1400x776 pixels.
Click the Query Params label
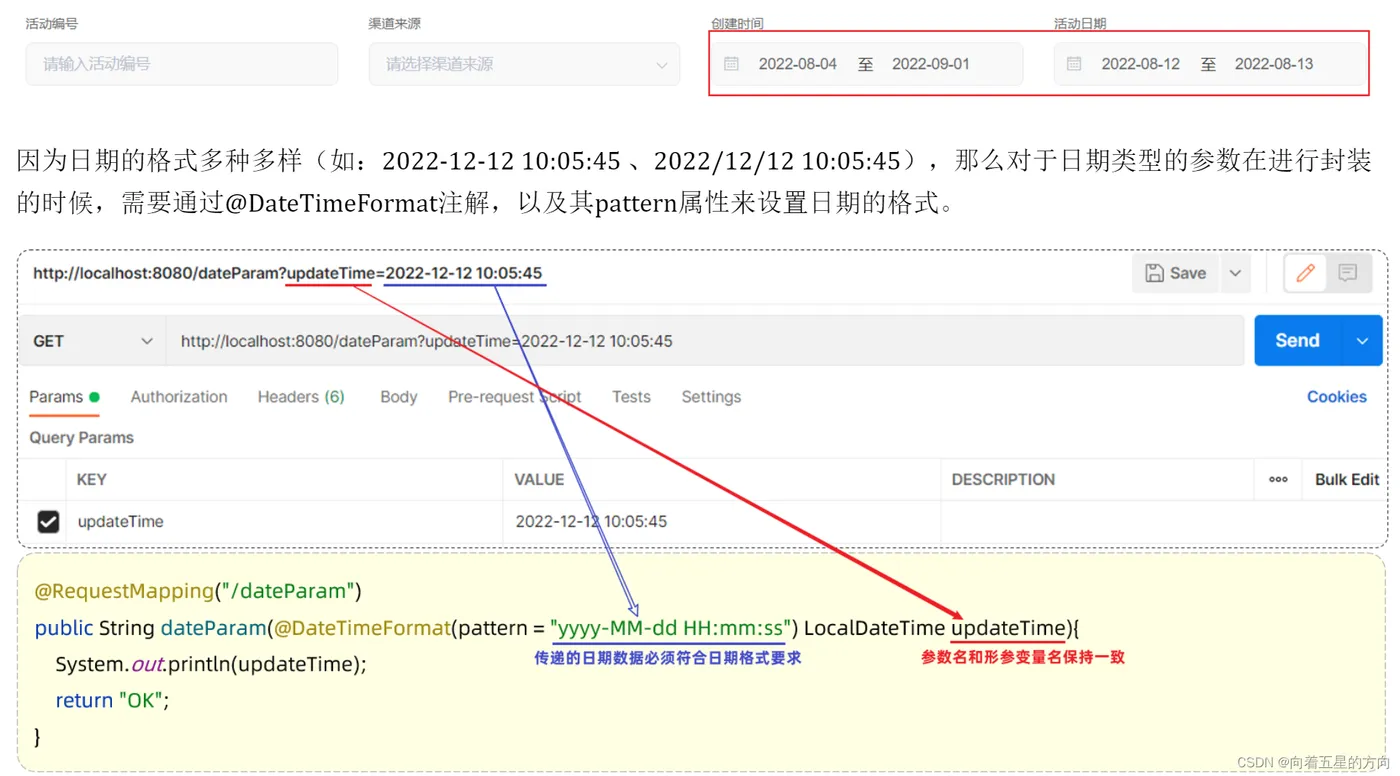[x=81, y=438]
